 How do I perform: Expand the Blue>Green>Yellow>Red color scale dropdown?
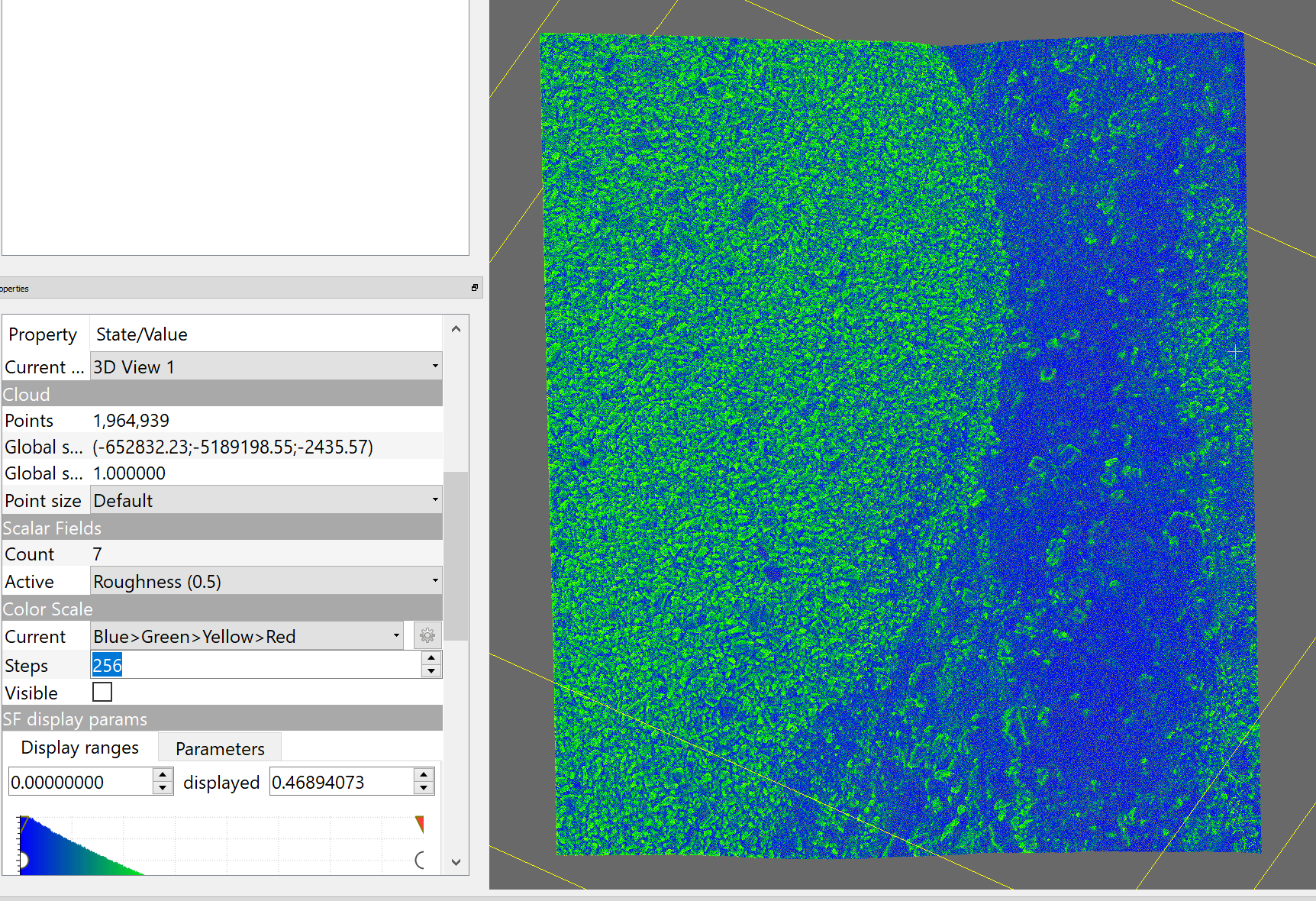(247, 635)
